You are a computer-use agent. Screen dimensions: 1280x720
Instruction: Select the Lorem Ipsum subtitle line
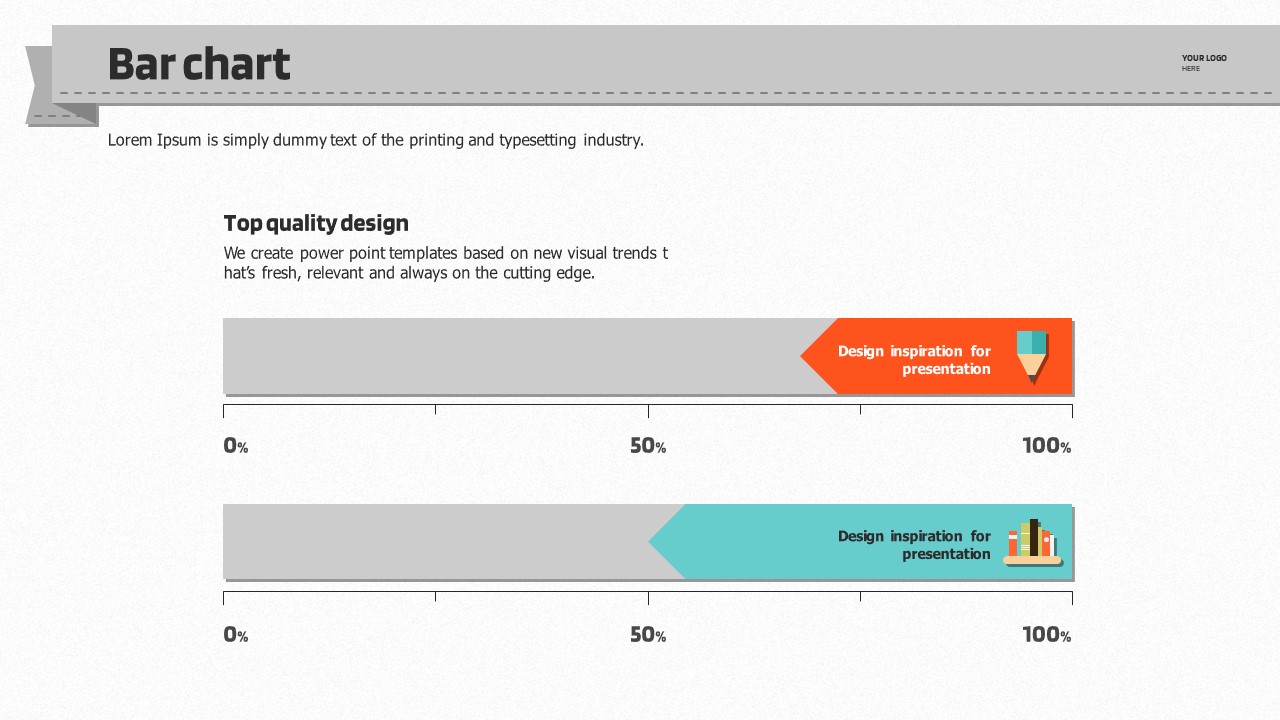[x=375, y=140]
